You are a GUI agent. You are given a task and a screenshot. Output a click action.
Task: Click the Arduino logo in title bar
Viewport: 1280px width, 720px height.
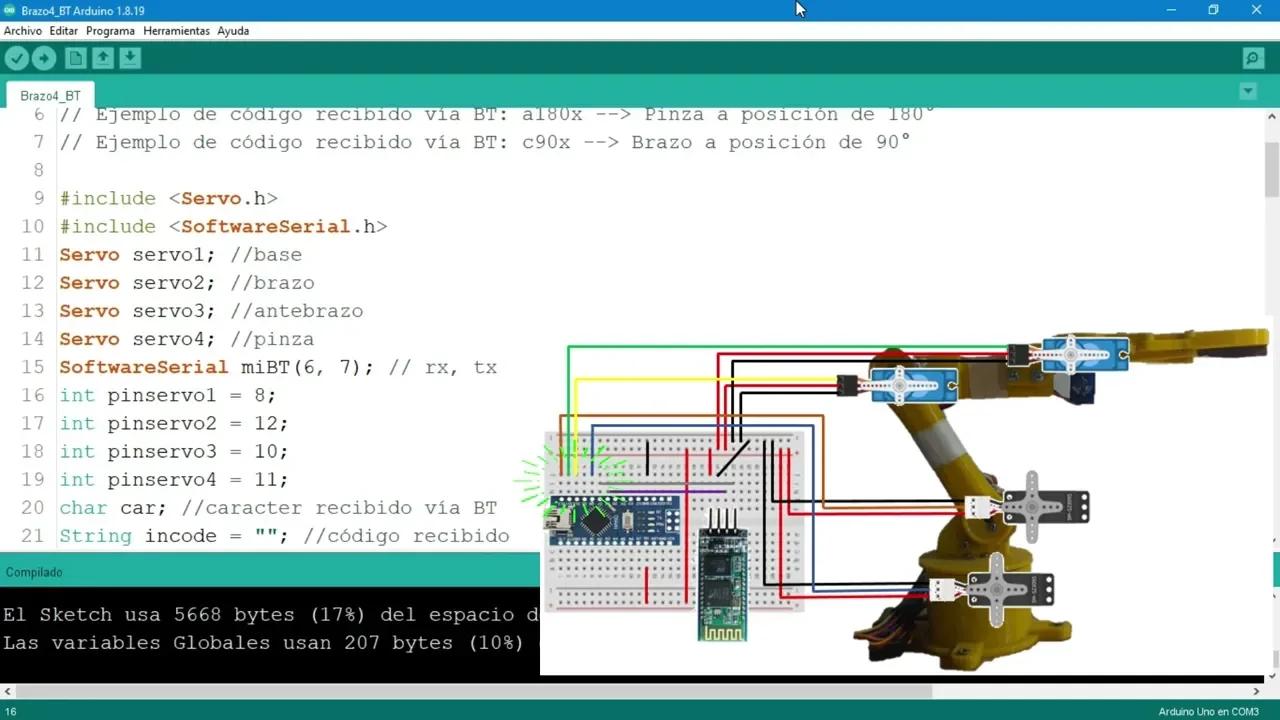click(10, 10)
